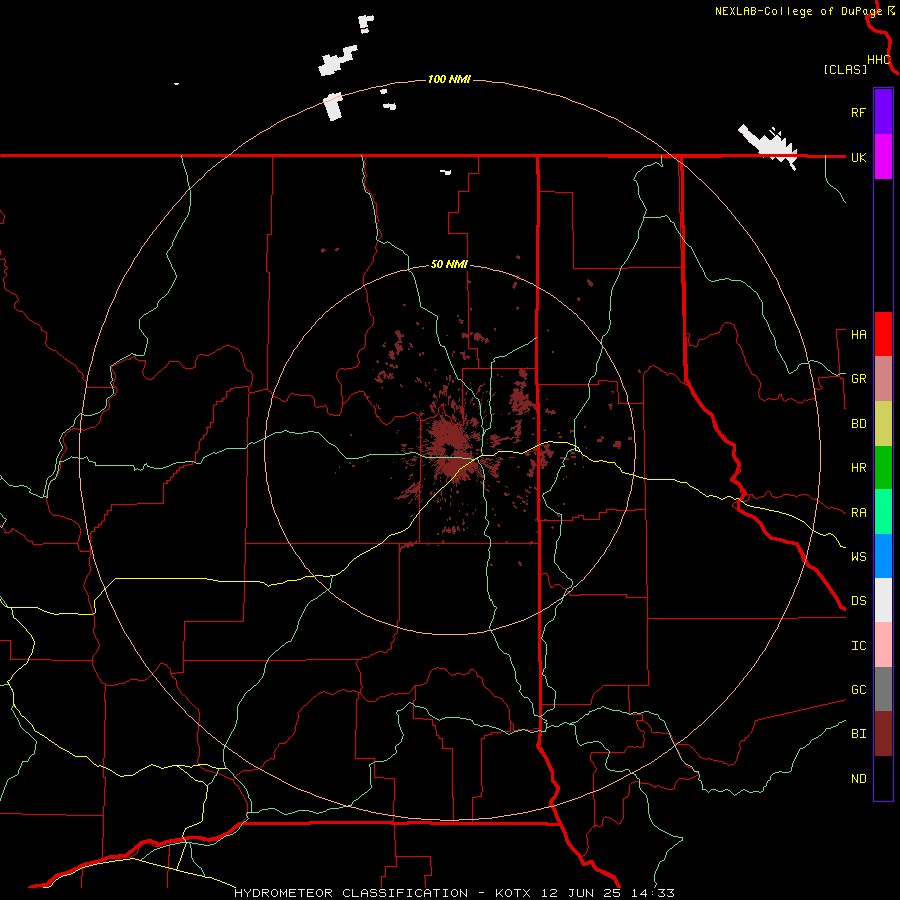Click the '100 NMI' range ring label
This screenshot has width=900, height=900.
point(449,79)
